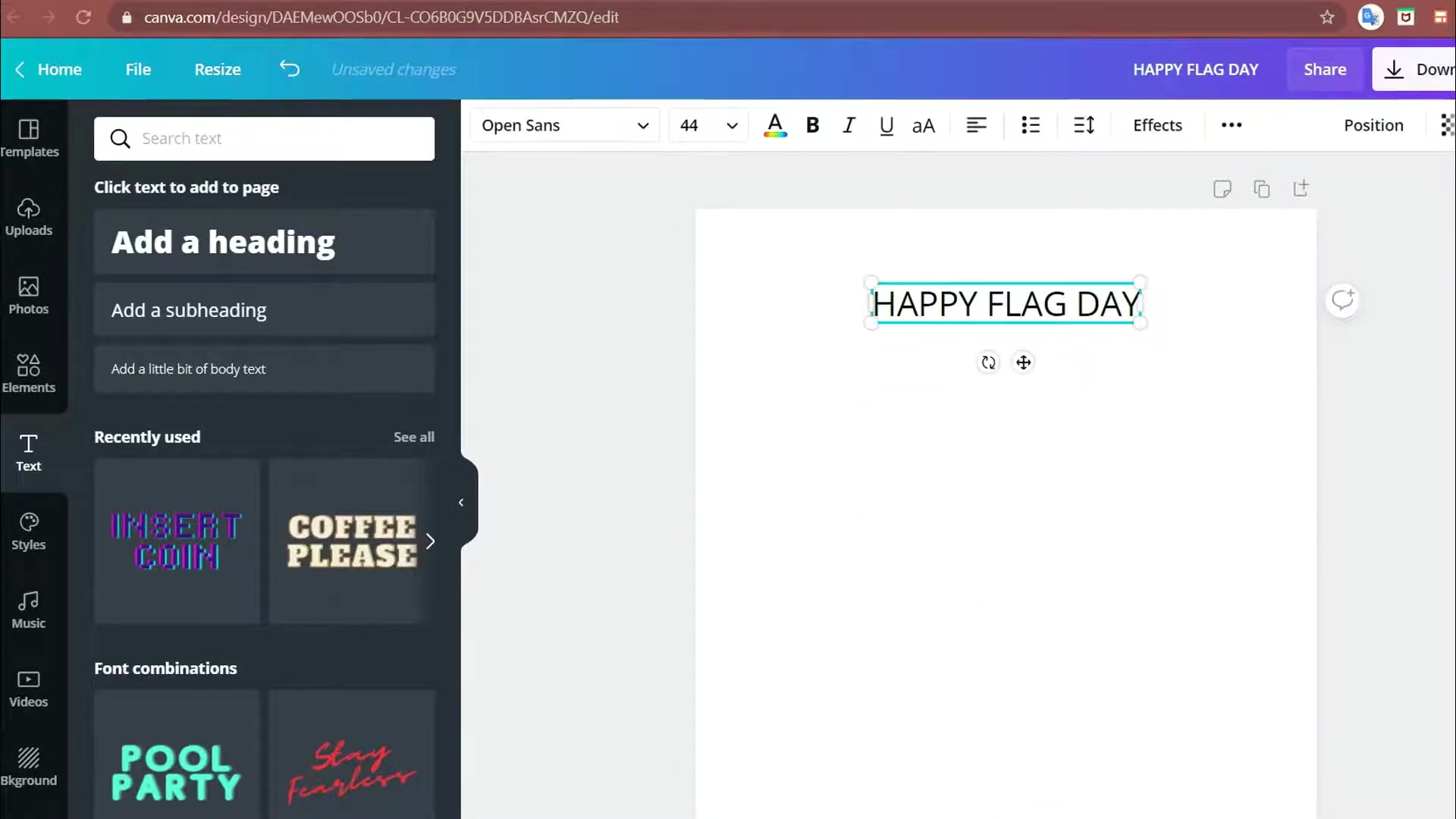Apply a bulleted list to the text

1031,125
